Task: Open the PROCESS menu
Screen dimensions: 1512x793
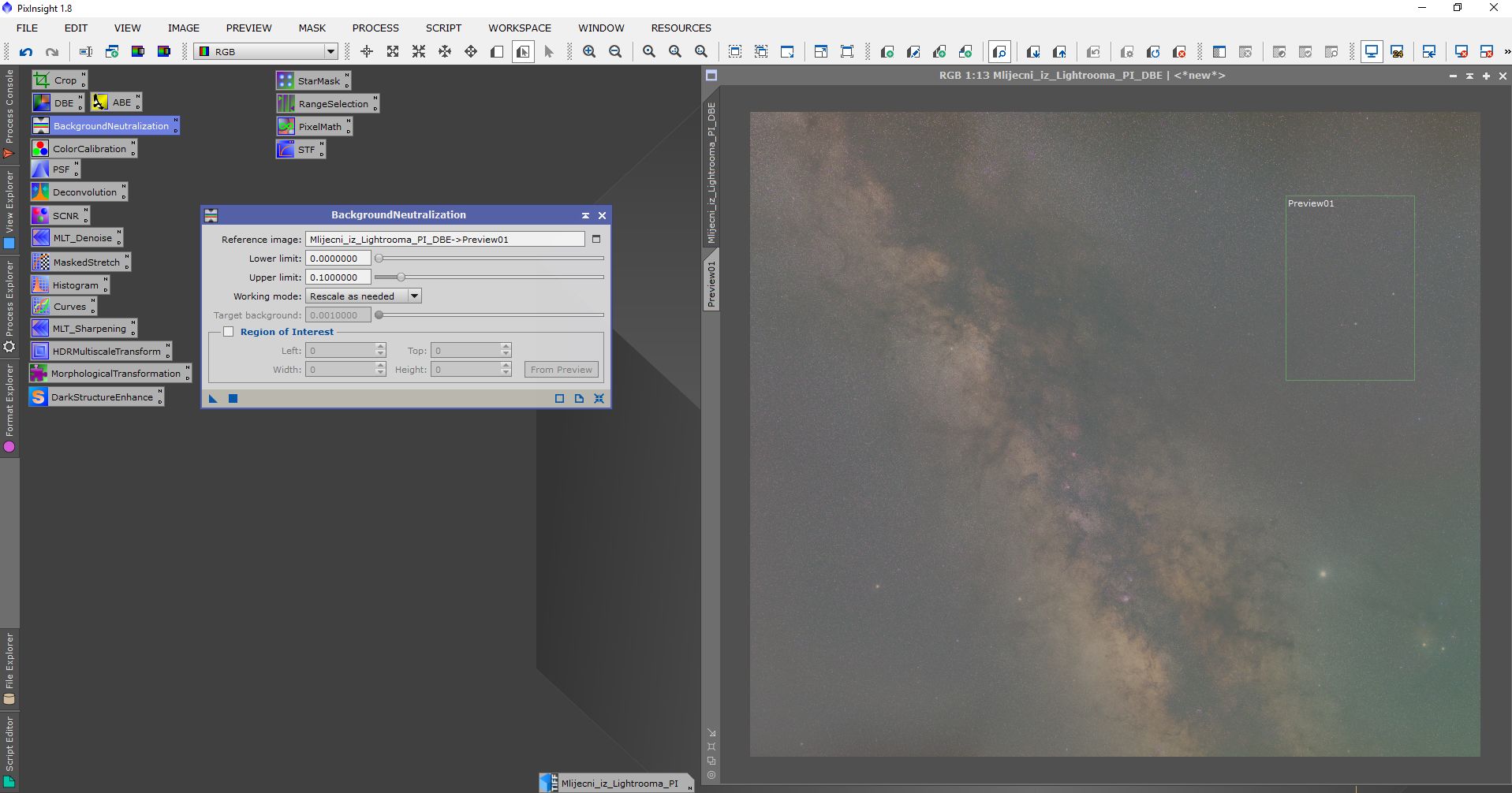Action: pyautogui.click(x=375, y=28)
